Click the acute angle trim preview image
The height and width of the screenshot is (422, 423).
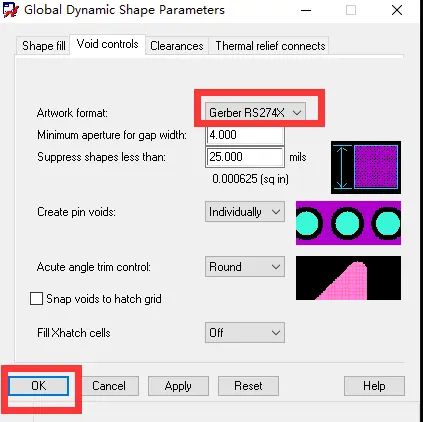tap(348, 278)
